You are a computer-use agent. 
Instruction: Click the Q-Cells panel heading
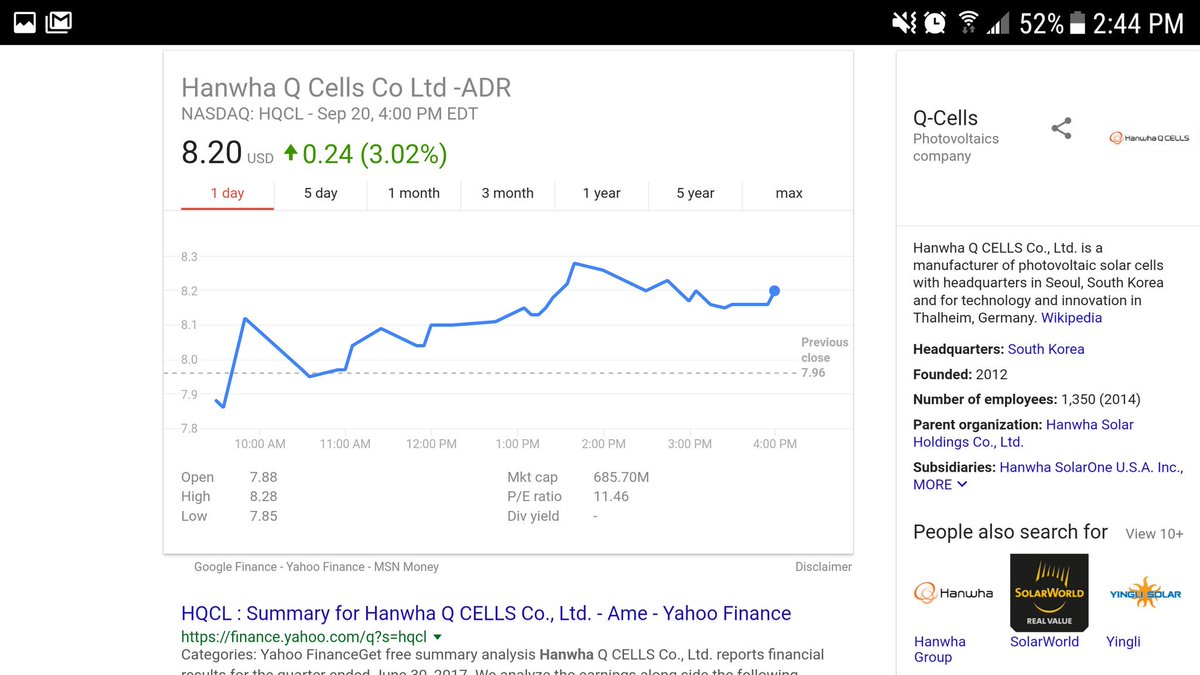pyautogui.click(x=945, y=118)
